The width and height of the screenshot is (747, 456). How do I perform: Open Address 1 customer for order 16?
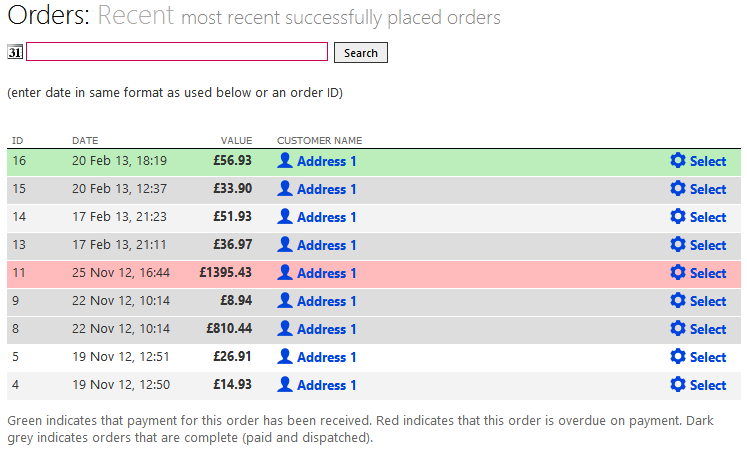(x=326, y=161)
